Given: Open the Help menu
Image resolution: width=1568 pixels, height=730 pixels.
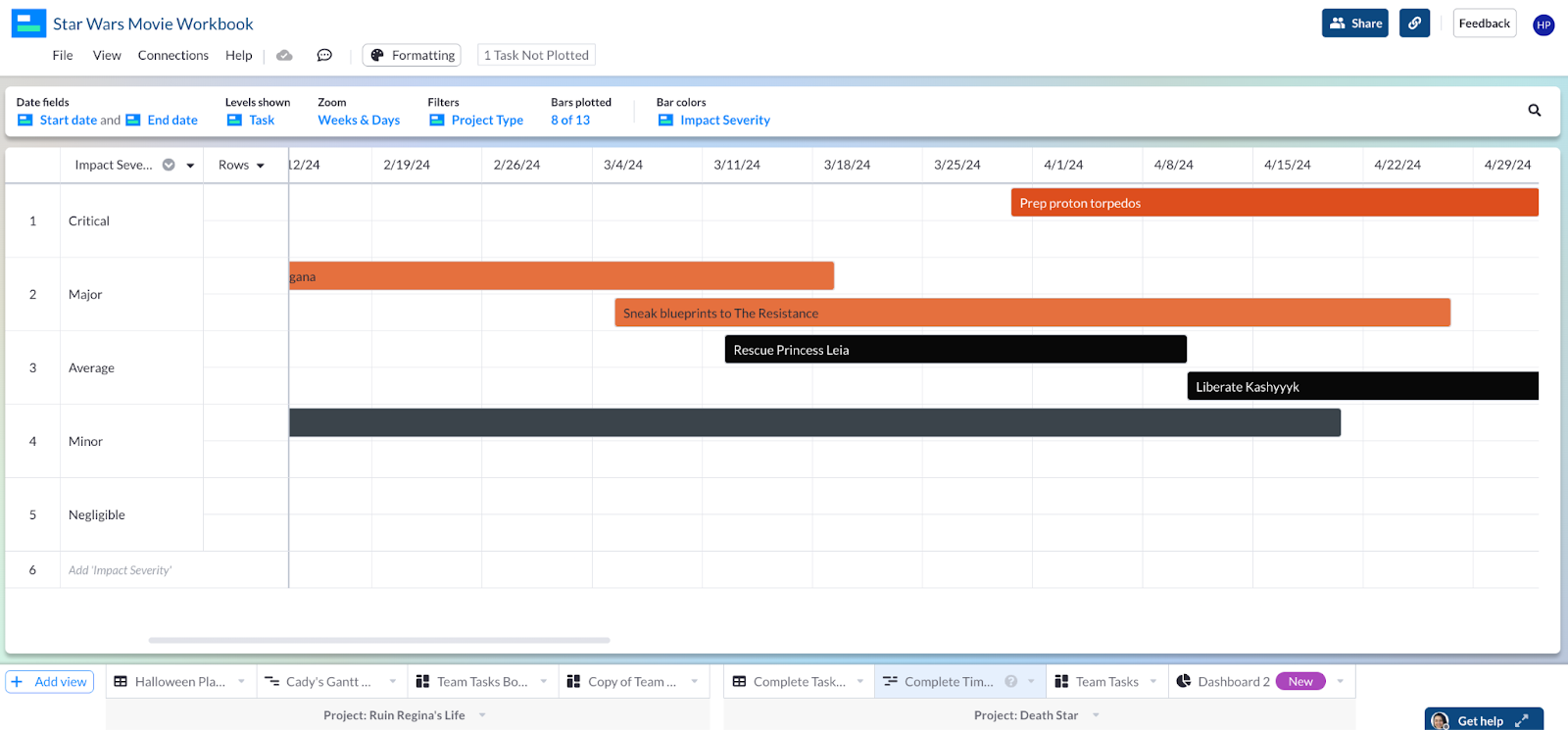Looking at the screenshot, I should [x=239, y=56].
